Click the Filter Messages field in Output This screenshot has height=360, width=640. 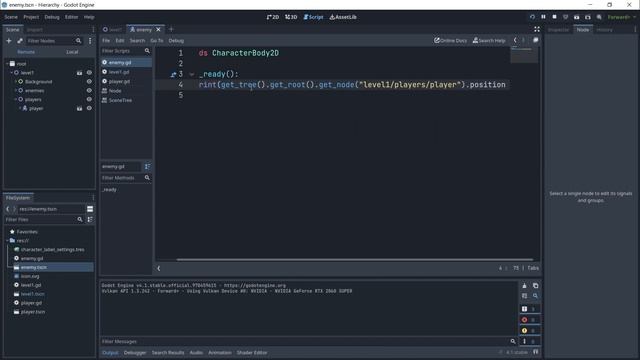(x=309, y=342)
